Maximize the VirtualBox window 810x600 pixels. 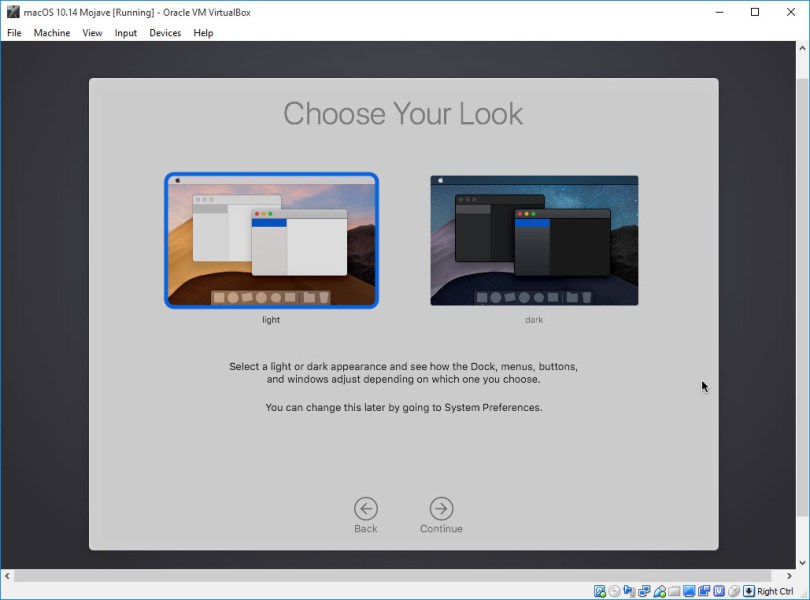(x=755, y=12)
